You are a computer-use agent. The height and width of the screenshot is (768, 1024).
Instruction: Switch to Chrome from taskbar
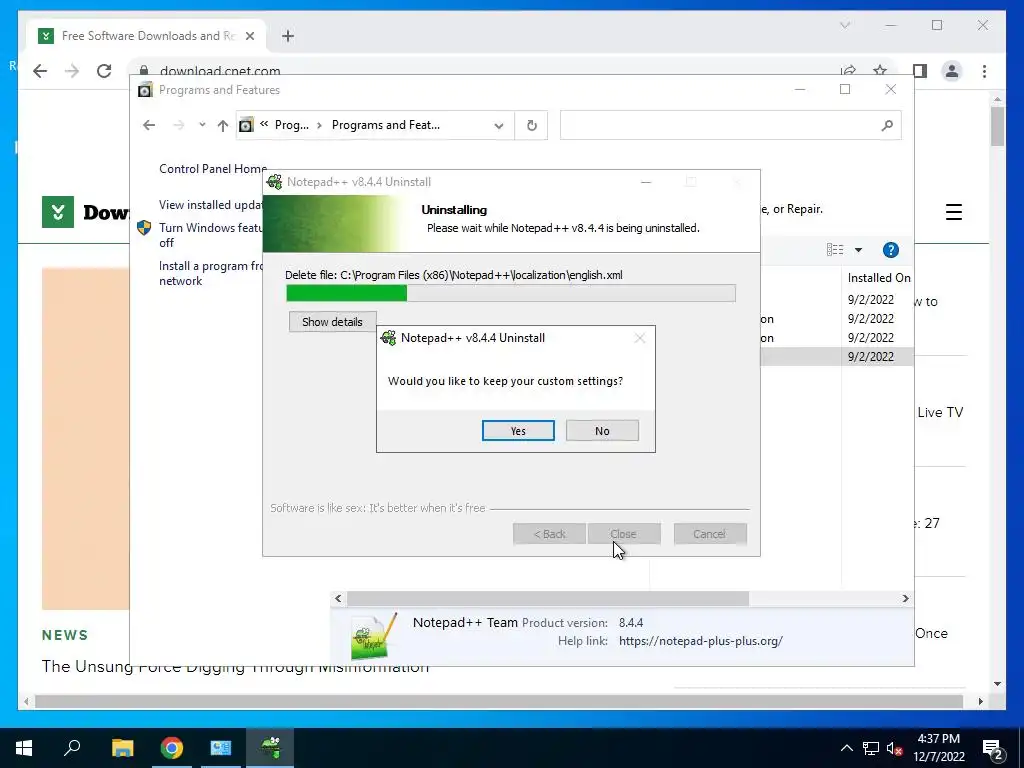172,748
